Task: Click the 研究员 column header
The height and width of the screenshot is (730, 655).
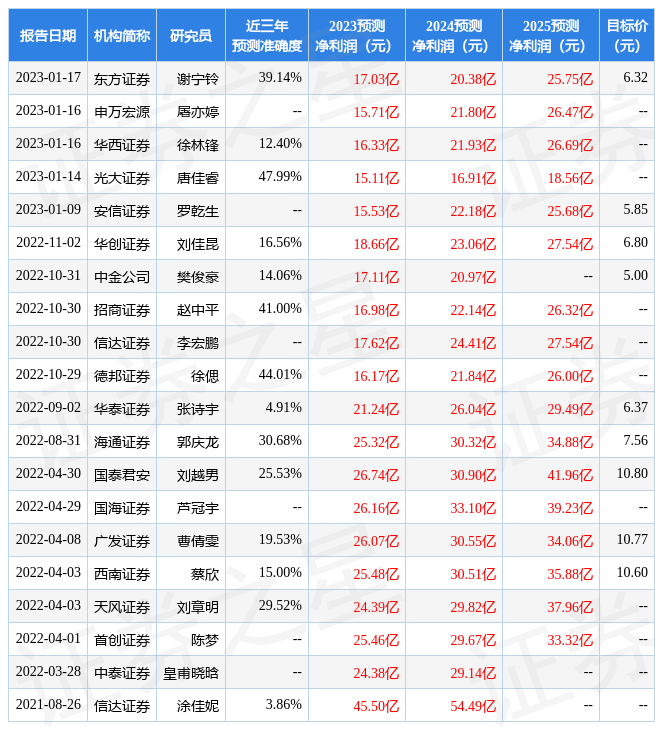Action: point(190,35)
